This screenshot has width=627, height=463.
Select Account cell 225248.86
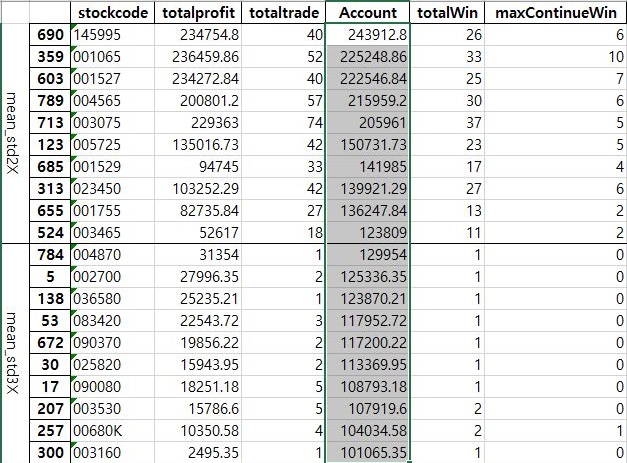point(367,57)
